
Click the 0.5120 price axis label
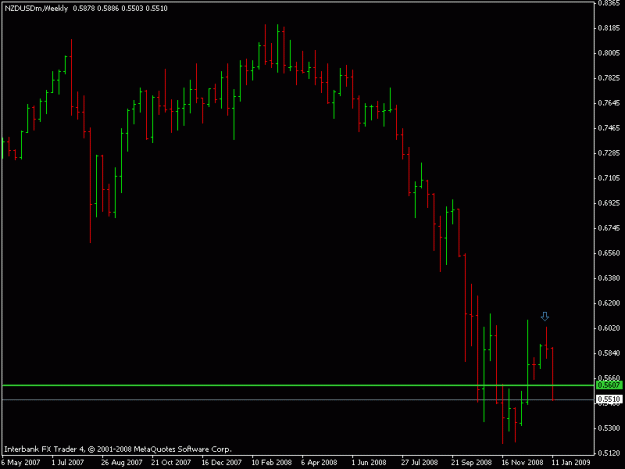609,453
